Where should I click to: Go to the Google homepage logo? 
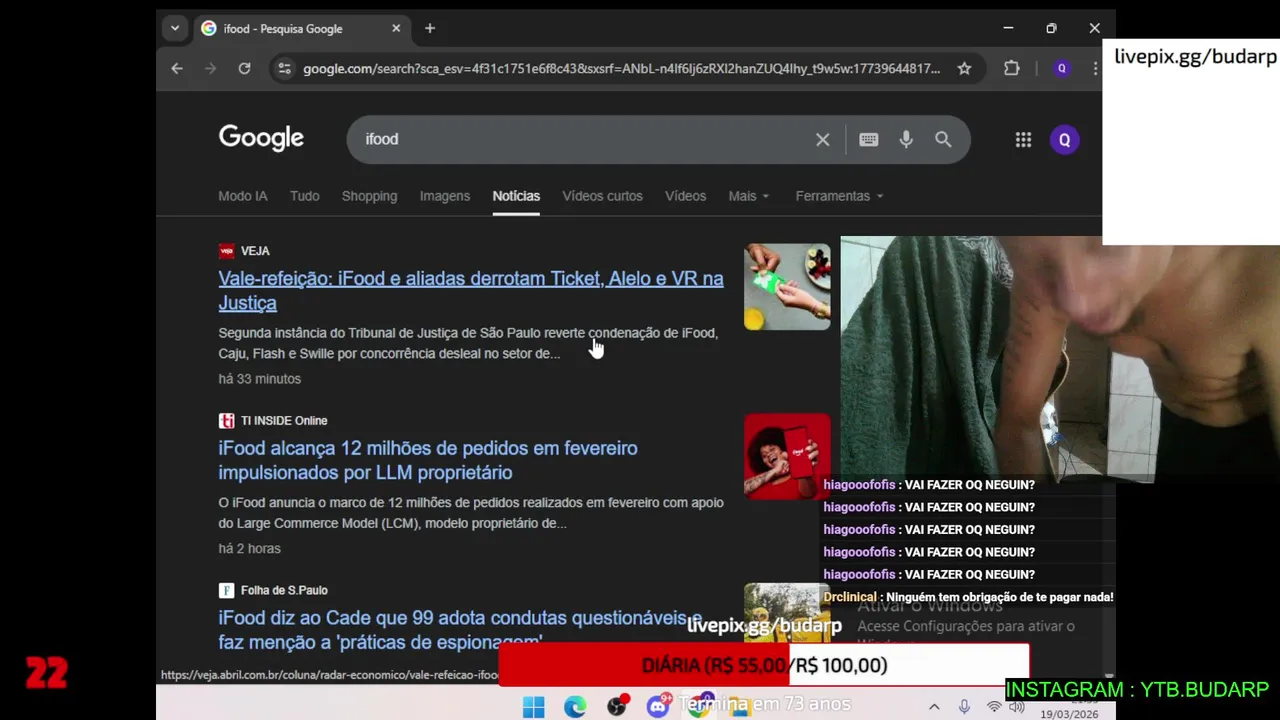pos(261,138)
